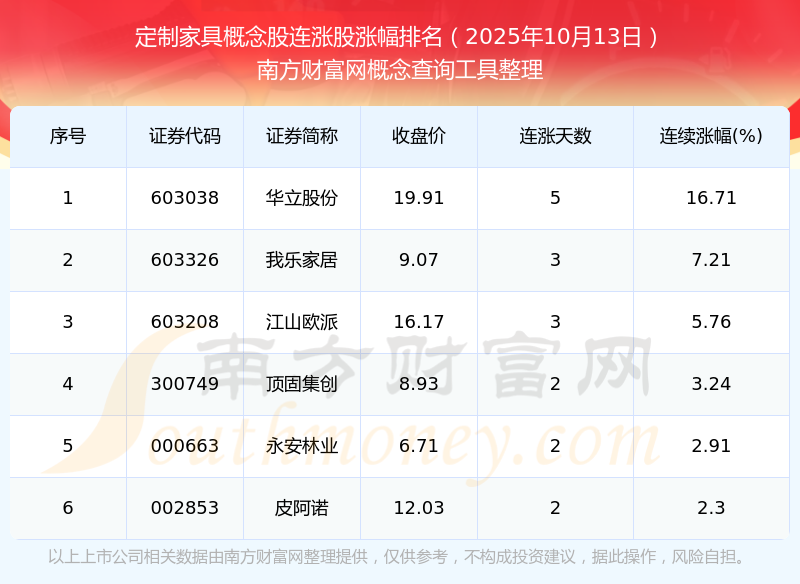Viewport: 800px width, 584px height.
Task: Click the title 定制家具概念股连涨股涨幅排名
Action: click(x=288, y=38)
